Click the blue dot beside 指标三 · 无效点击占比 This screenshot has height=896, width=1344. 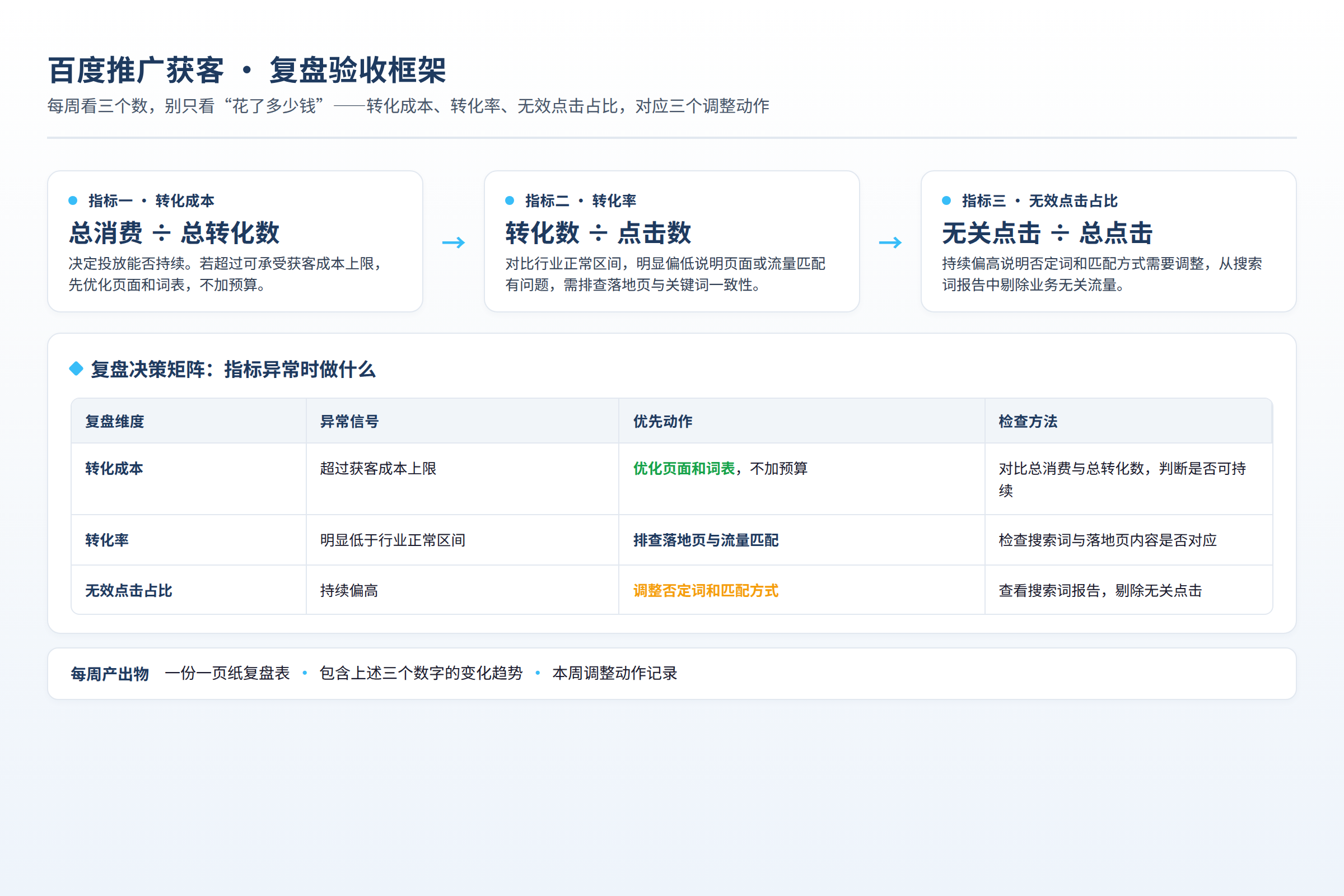point(946,200)
